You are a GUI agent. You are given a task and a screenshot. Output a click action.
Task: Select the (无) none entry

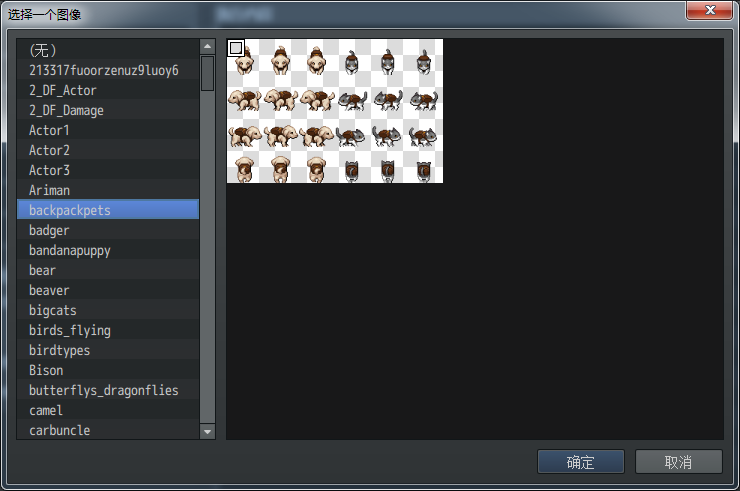tap(108, 50)
